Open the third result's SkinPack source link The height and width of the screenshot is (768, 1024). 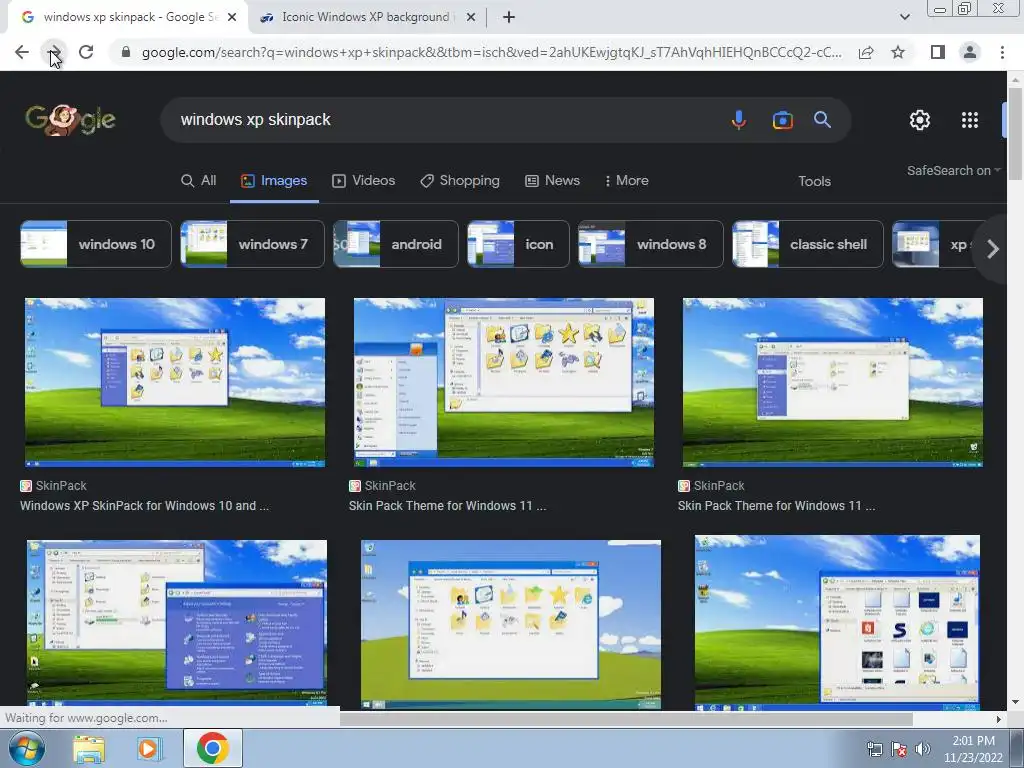(x=711, y=486)
